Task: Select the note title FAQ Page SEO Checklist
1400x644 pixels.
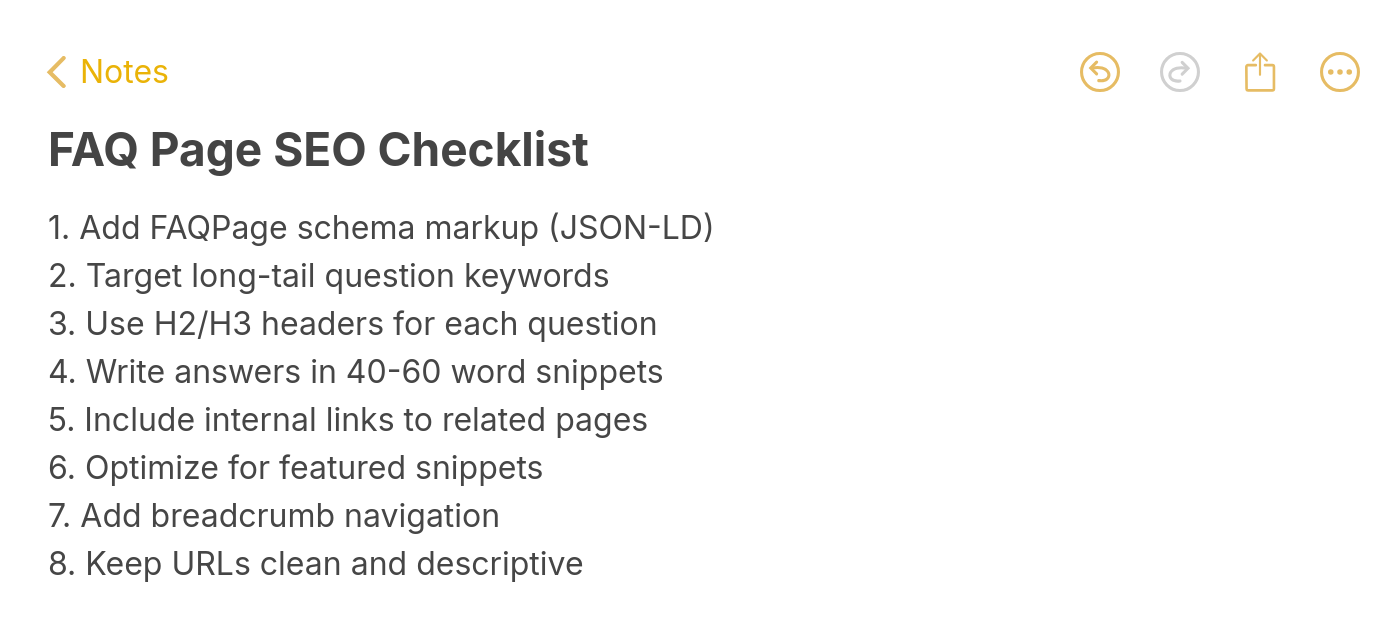Action: (318, 149)
